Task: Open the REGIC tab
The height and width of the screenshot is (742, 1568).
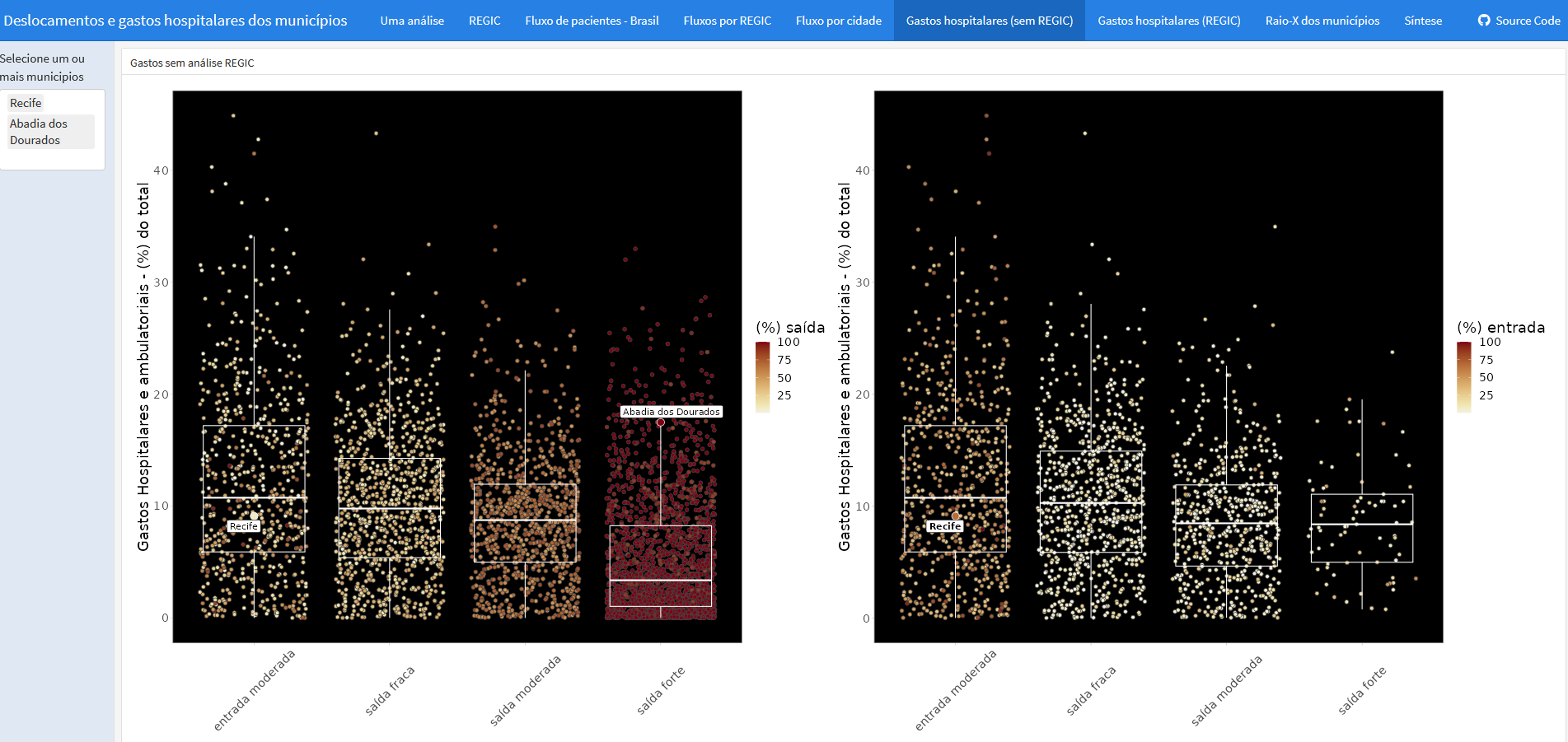Action: click(484, 21)
